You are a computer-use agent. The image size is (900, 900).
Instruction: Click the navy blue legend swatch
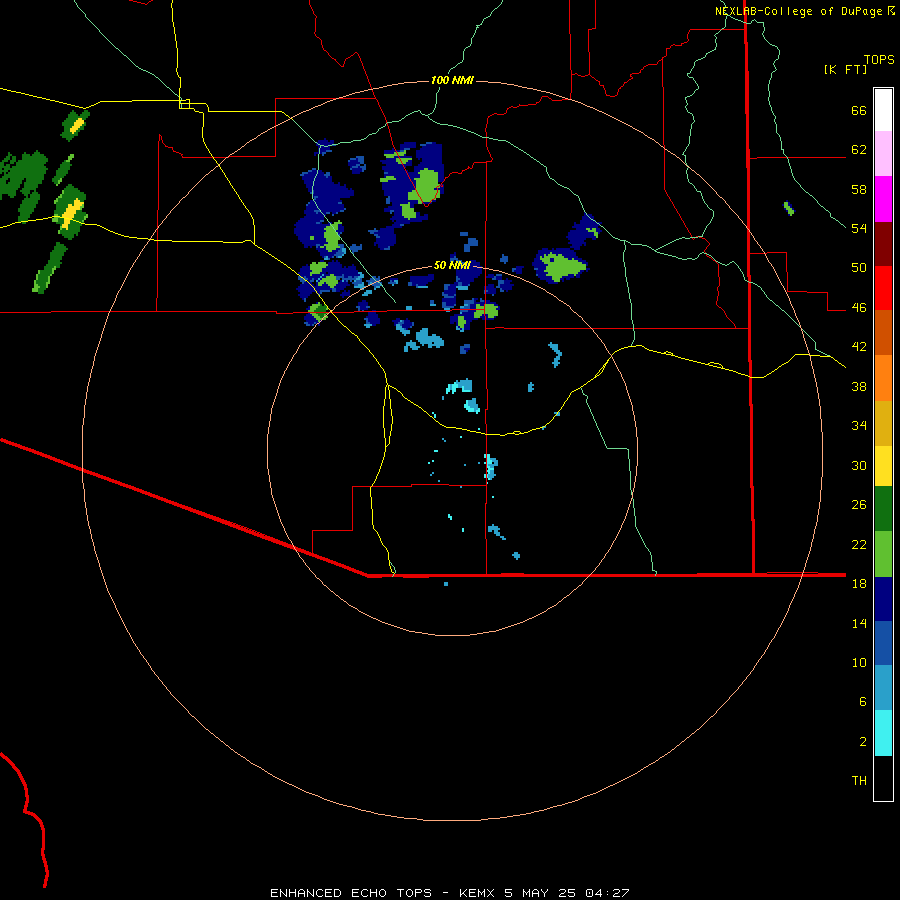click(x=883, y=599)
